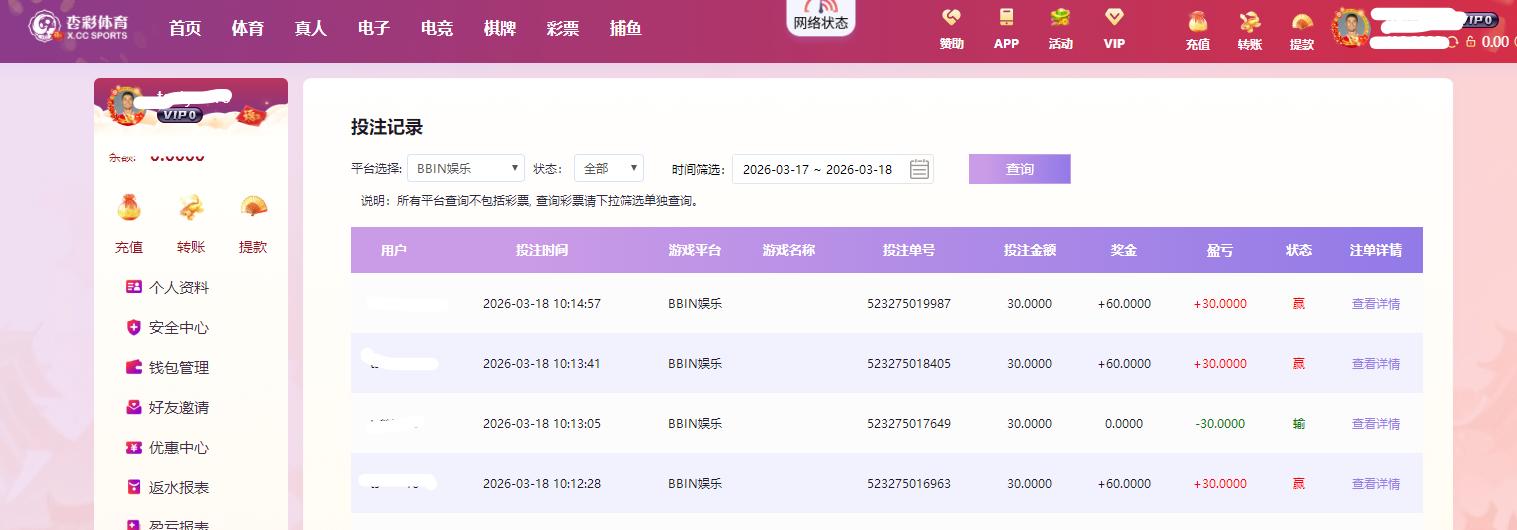The width and height of the screenshot is (1517, 530).
Task: Click the date range input field
Action: point(818,169)
